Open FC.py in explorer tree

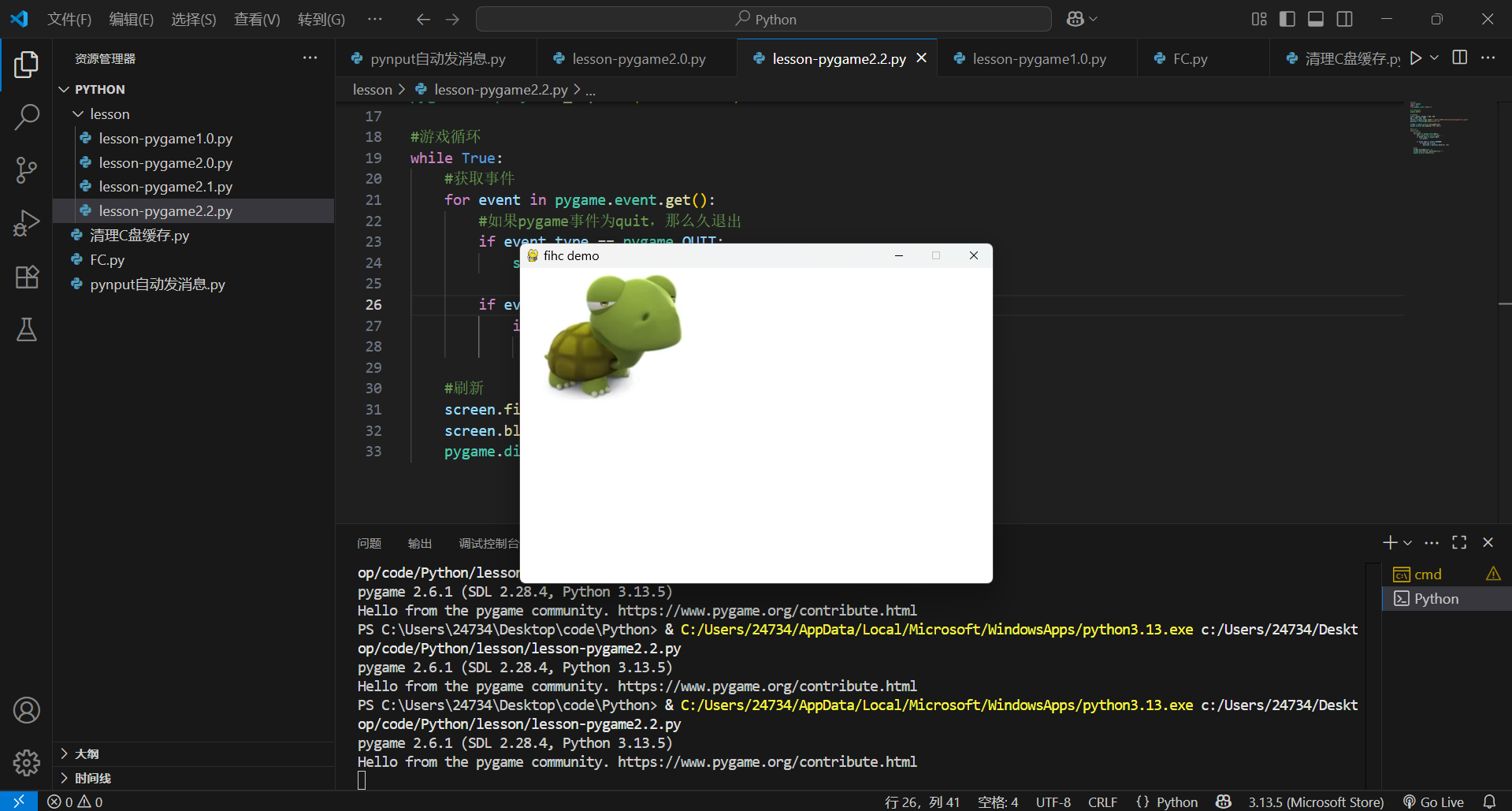coord(194,259)
